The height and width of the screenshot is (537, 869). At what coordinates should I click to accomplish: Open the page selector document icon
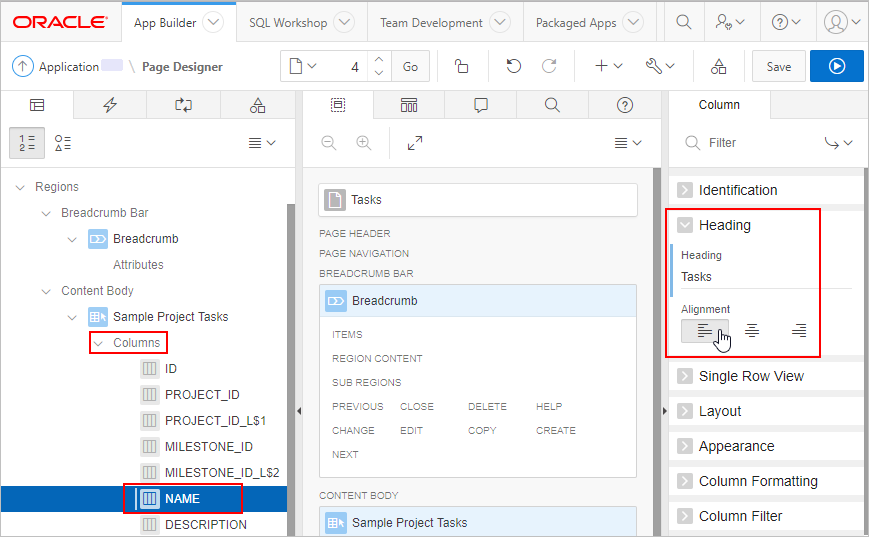(303, 67)
